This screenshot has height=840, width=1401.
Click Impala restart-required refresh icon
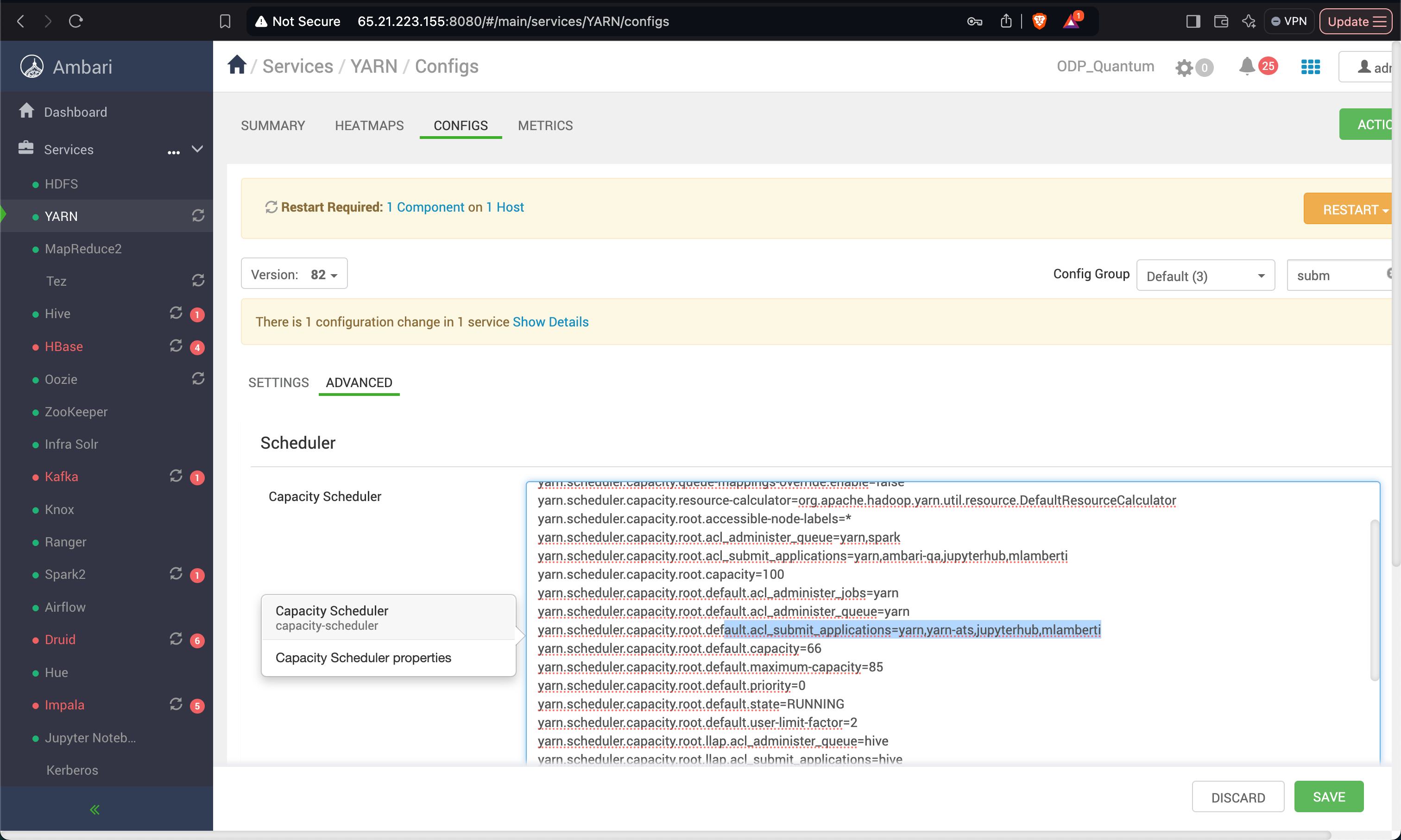pyautogui.click(x=176, y=704)
